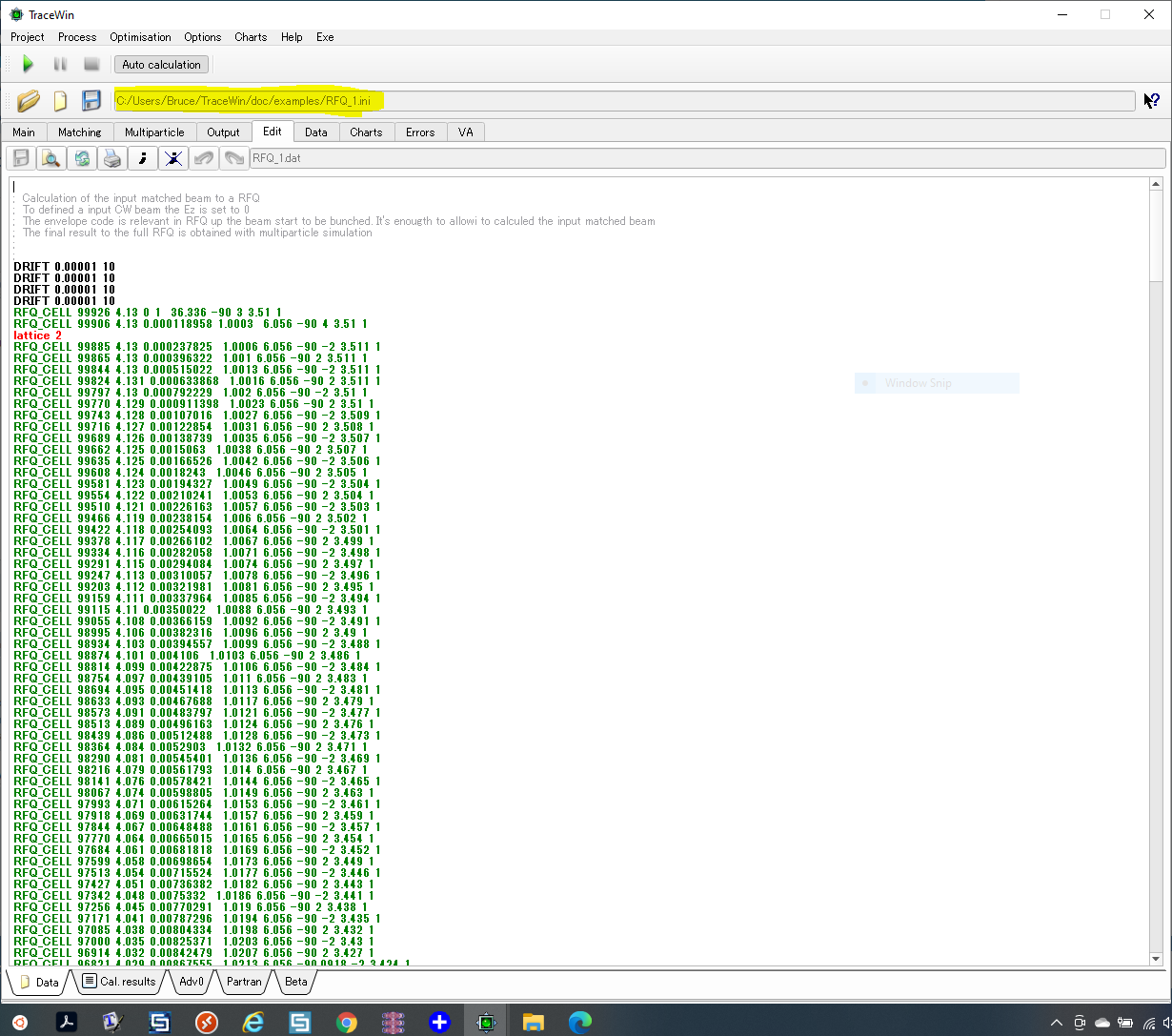Open the Project menu

tap(28, 37)
